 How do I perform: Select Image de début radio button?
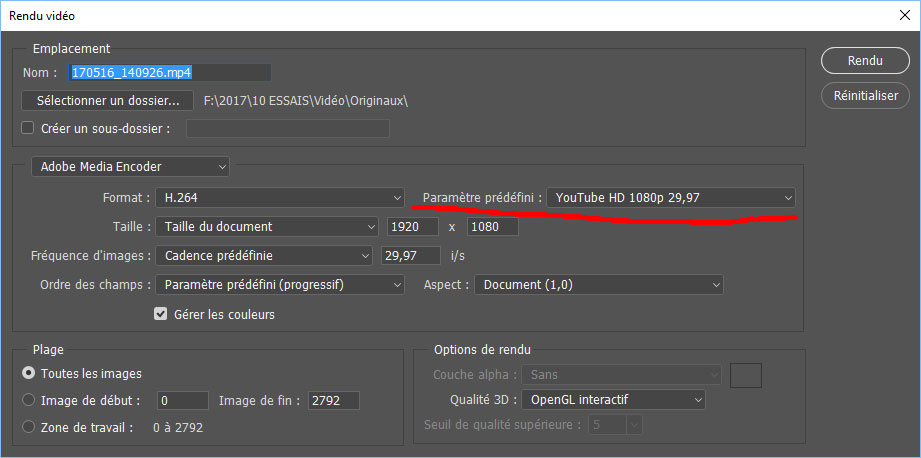28,401
